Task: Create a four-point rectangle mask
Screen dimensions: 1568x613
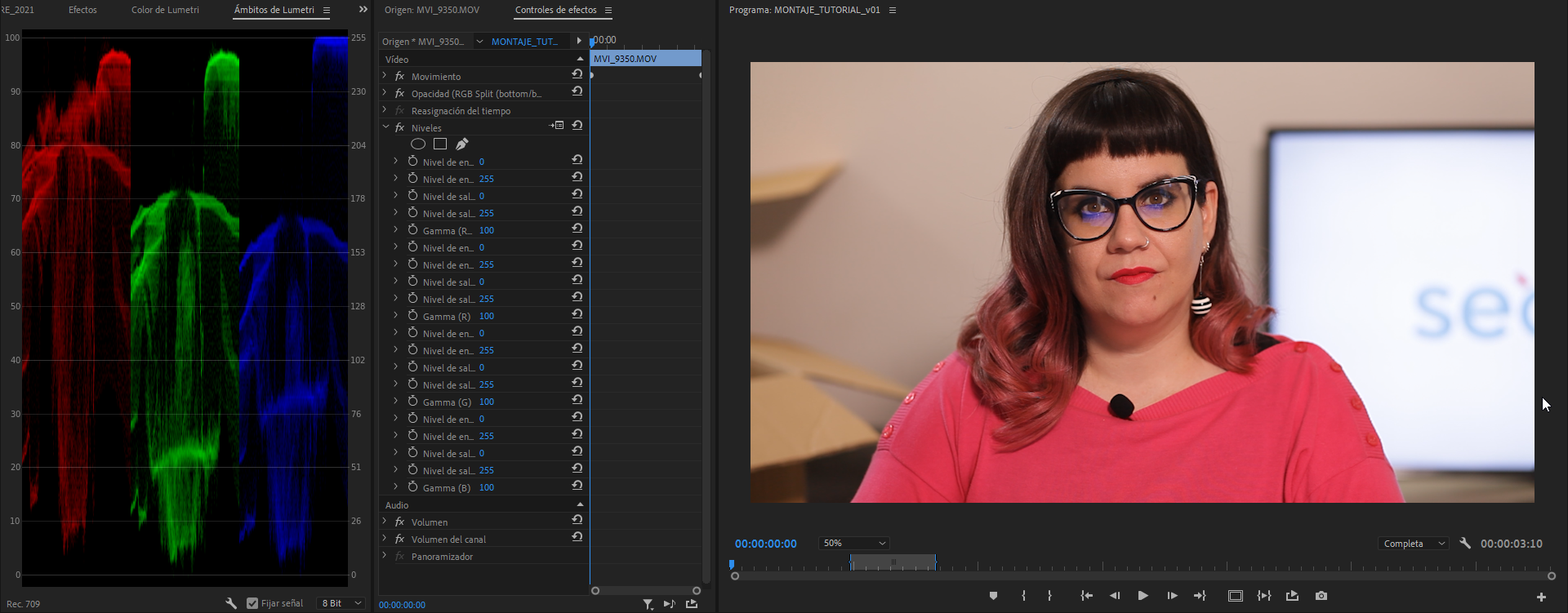Action: coord(440,144)
